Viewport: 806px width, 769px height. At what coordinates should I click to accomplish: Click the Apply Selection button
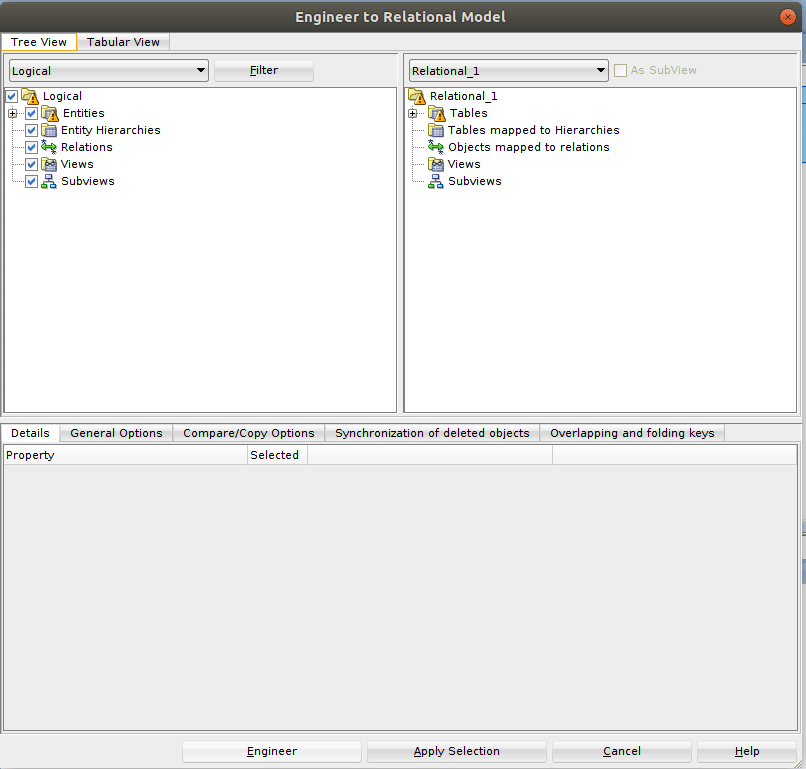(x=456, y=752)
